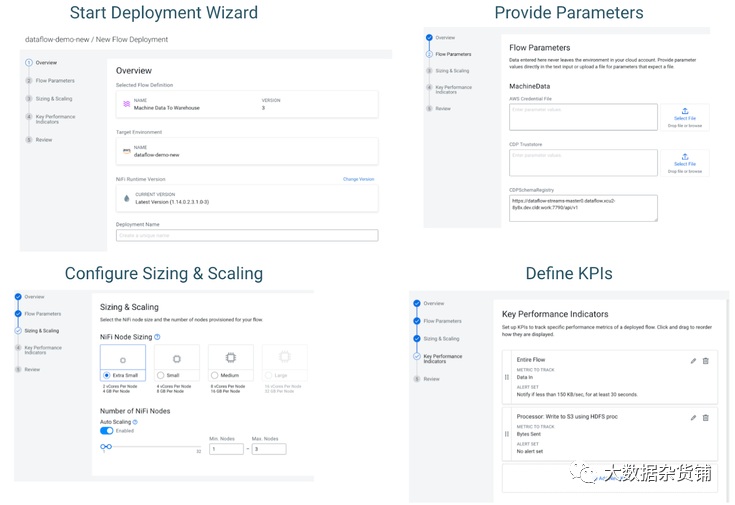Focus the CDP Truststore parameter box

[583, 163]
